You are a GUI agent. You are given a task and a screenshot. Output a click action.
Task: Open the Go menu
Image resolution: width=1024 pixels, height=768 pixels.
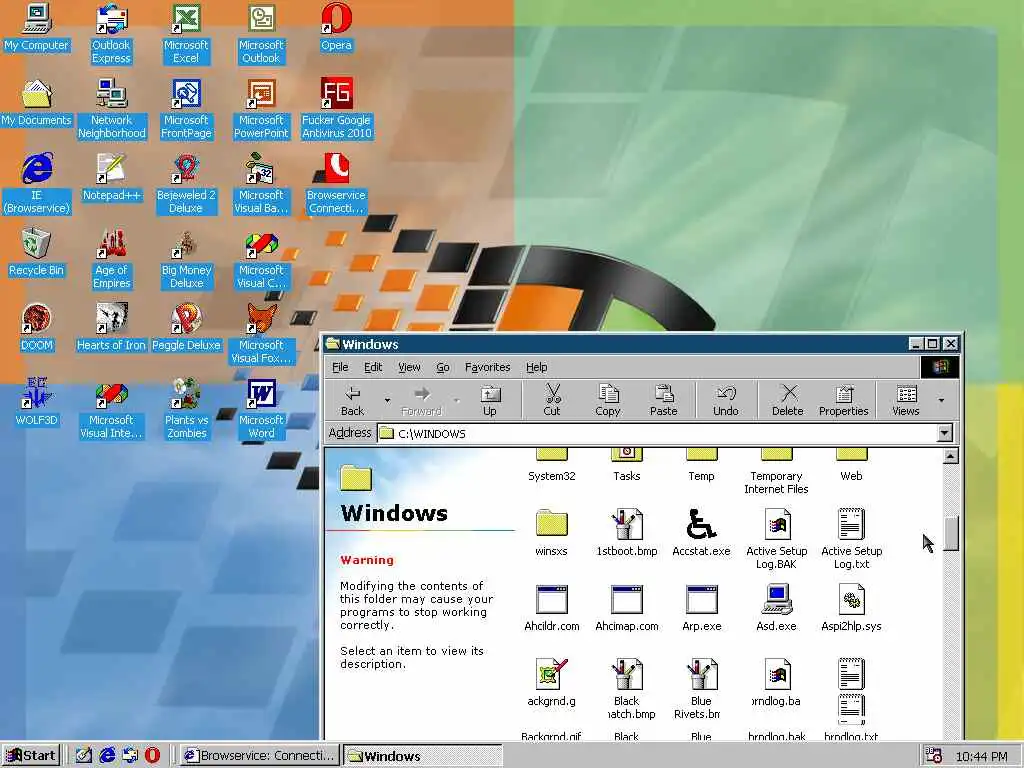point(443,367)
